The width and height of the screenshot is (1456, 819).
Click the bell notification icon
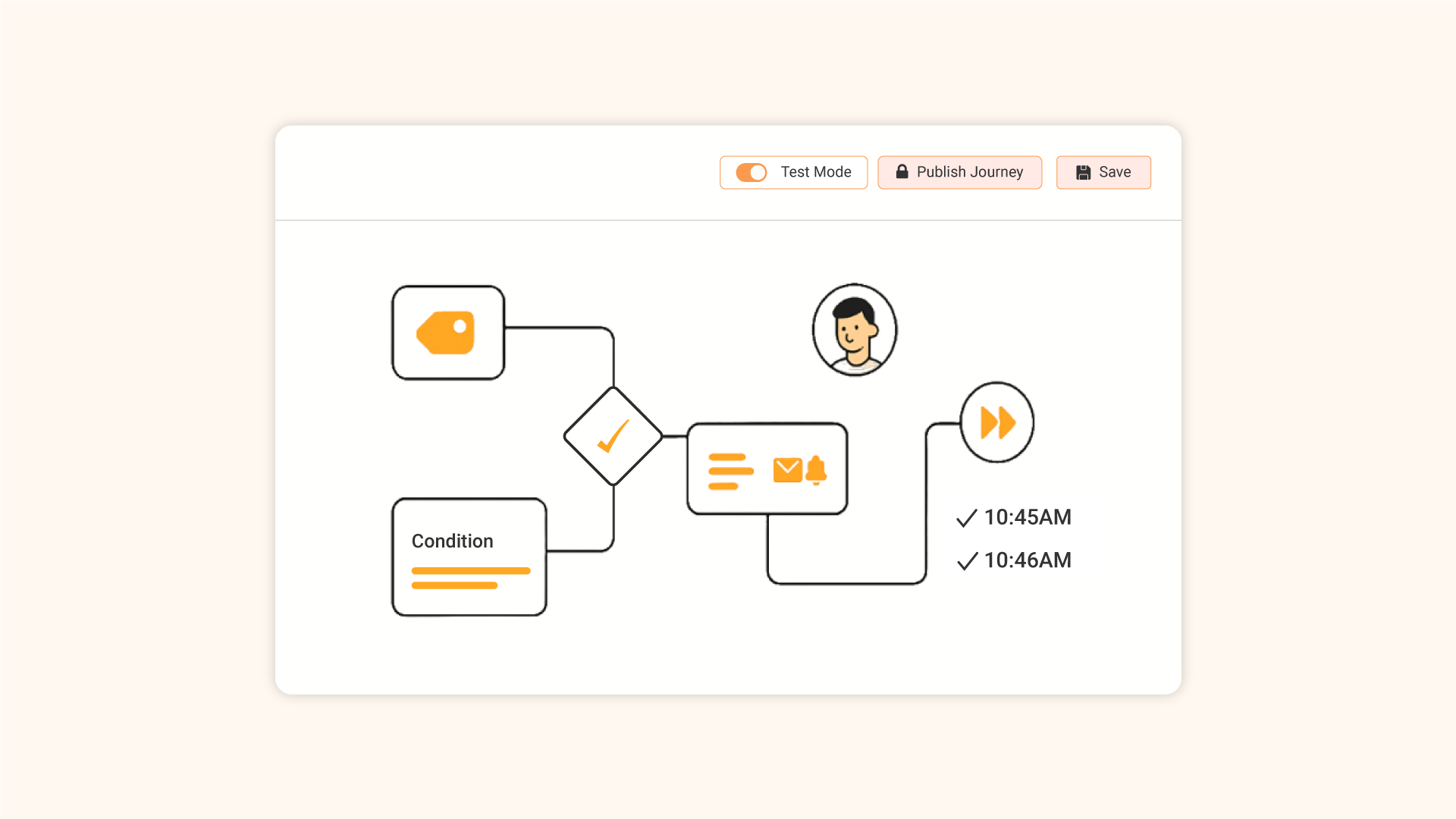[x=816, y=469]
